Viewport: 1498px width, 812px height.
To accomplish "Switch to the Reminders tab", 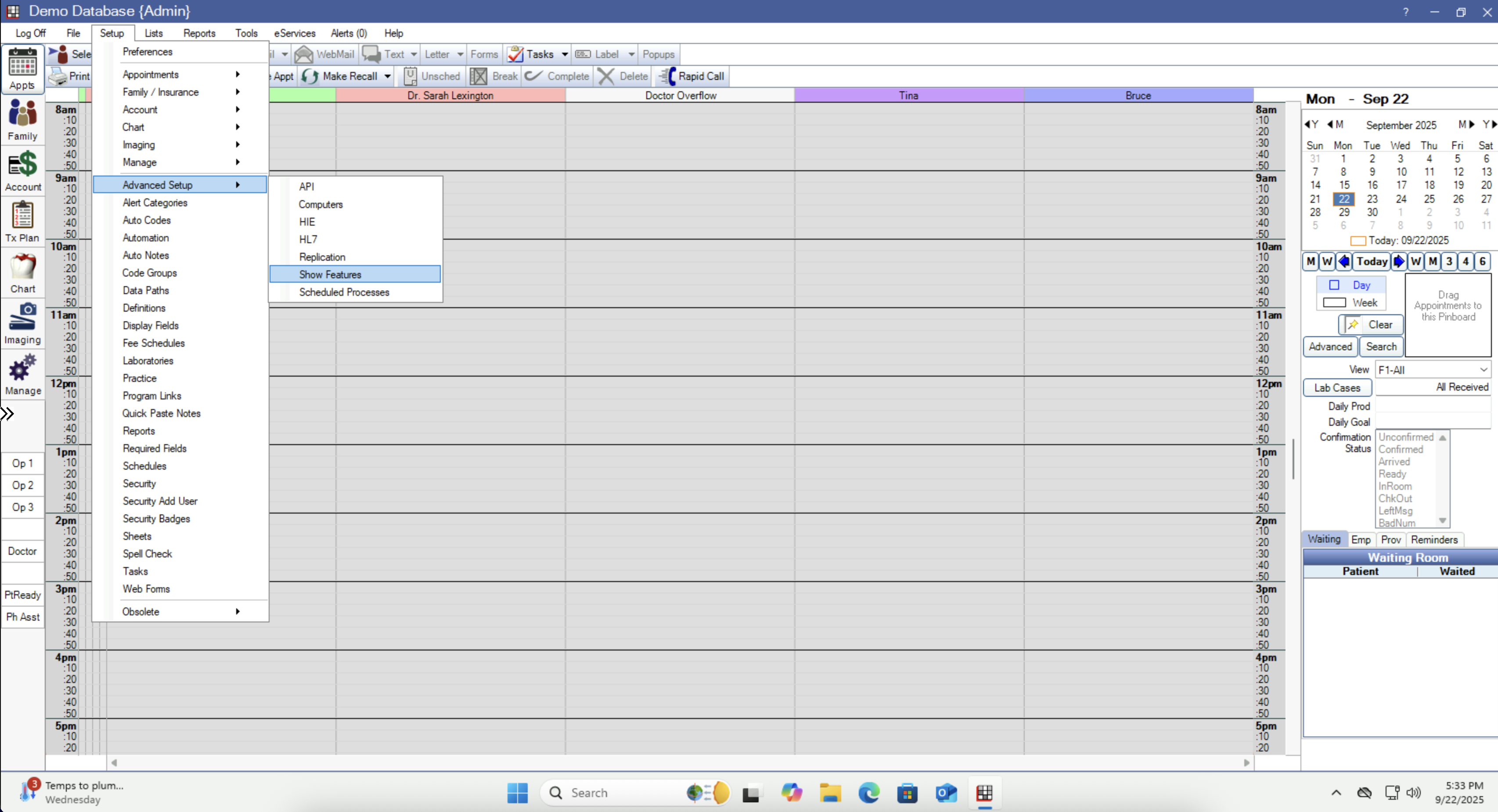I will (x=1434, y=539).
